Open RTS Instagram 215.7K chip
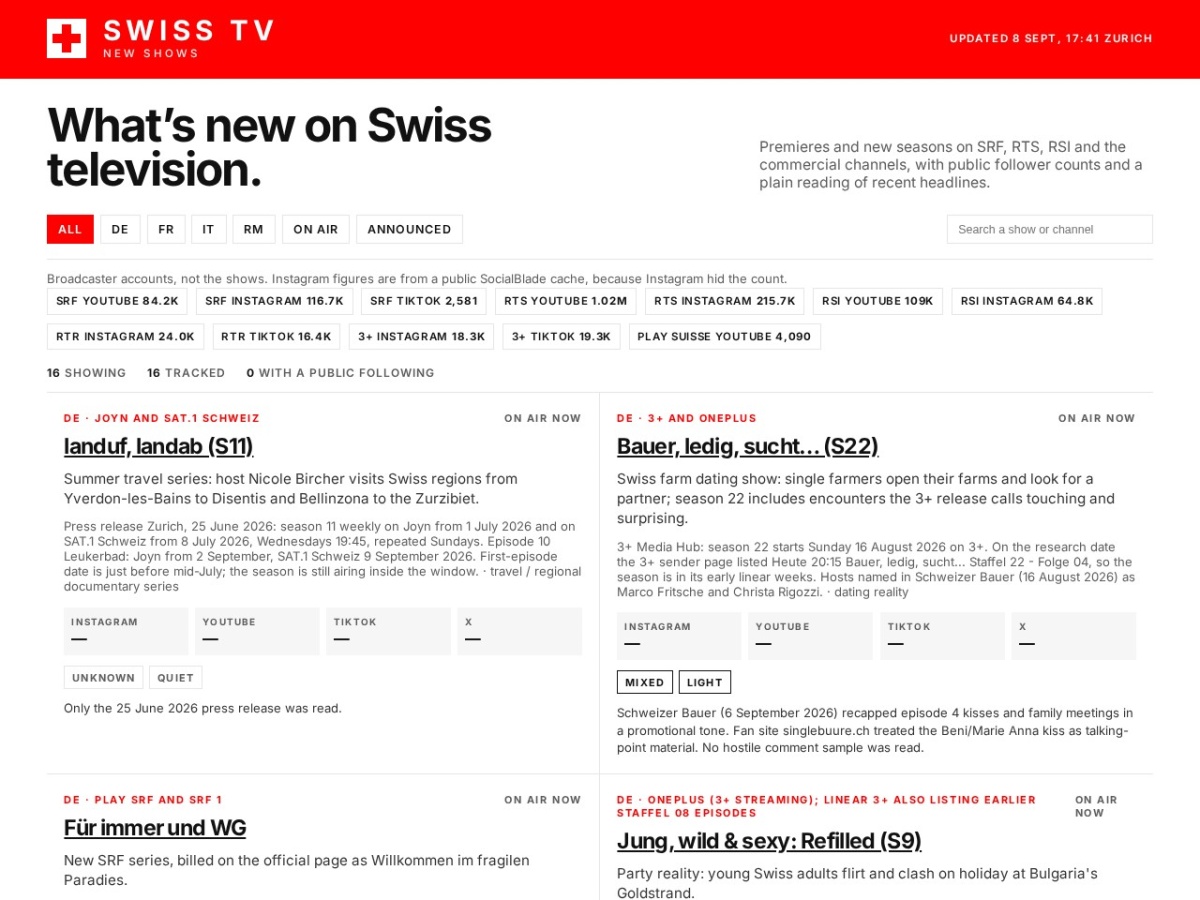Image resolution: width=1200 pixels, height=900 pixels. click(724, 301)
